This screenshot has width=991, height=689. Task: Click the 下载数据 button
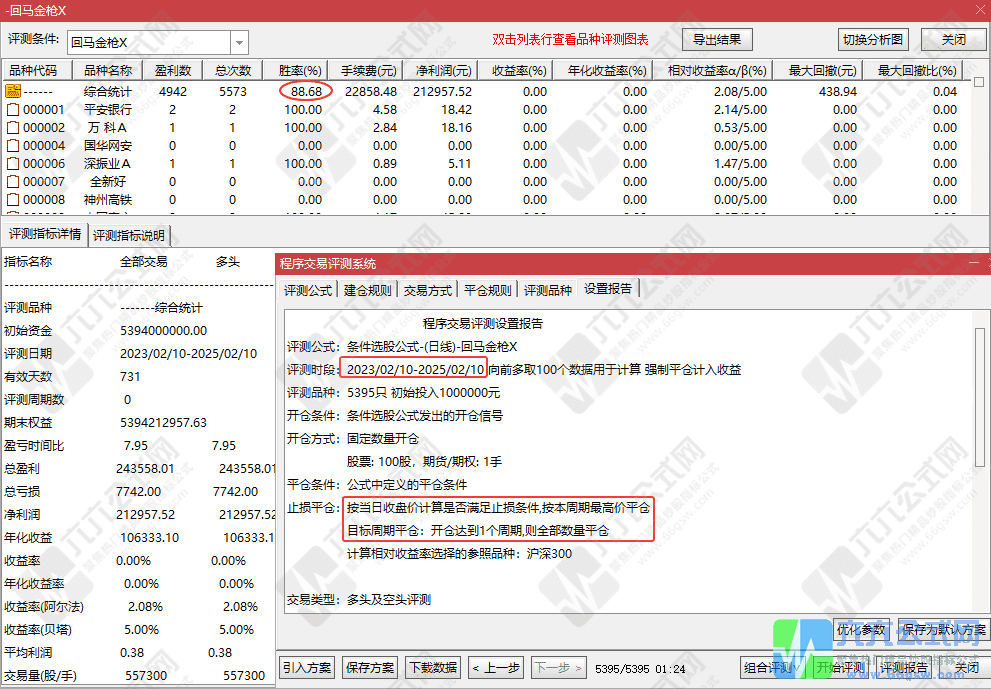(433, 667)
